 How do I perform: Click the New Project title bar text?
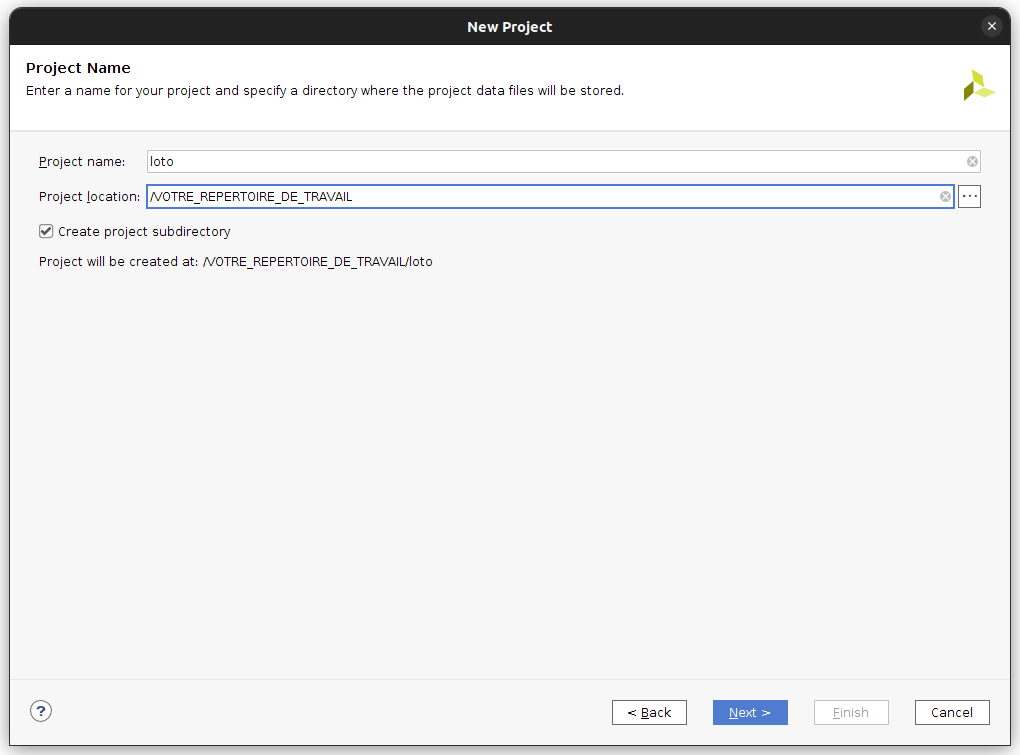[x=509, y=27]
